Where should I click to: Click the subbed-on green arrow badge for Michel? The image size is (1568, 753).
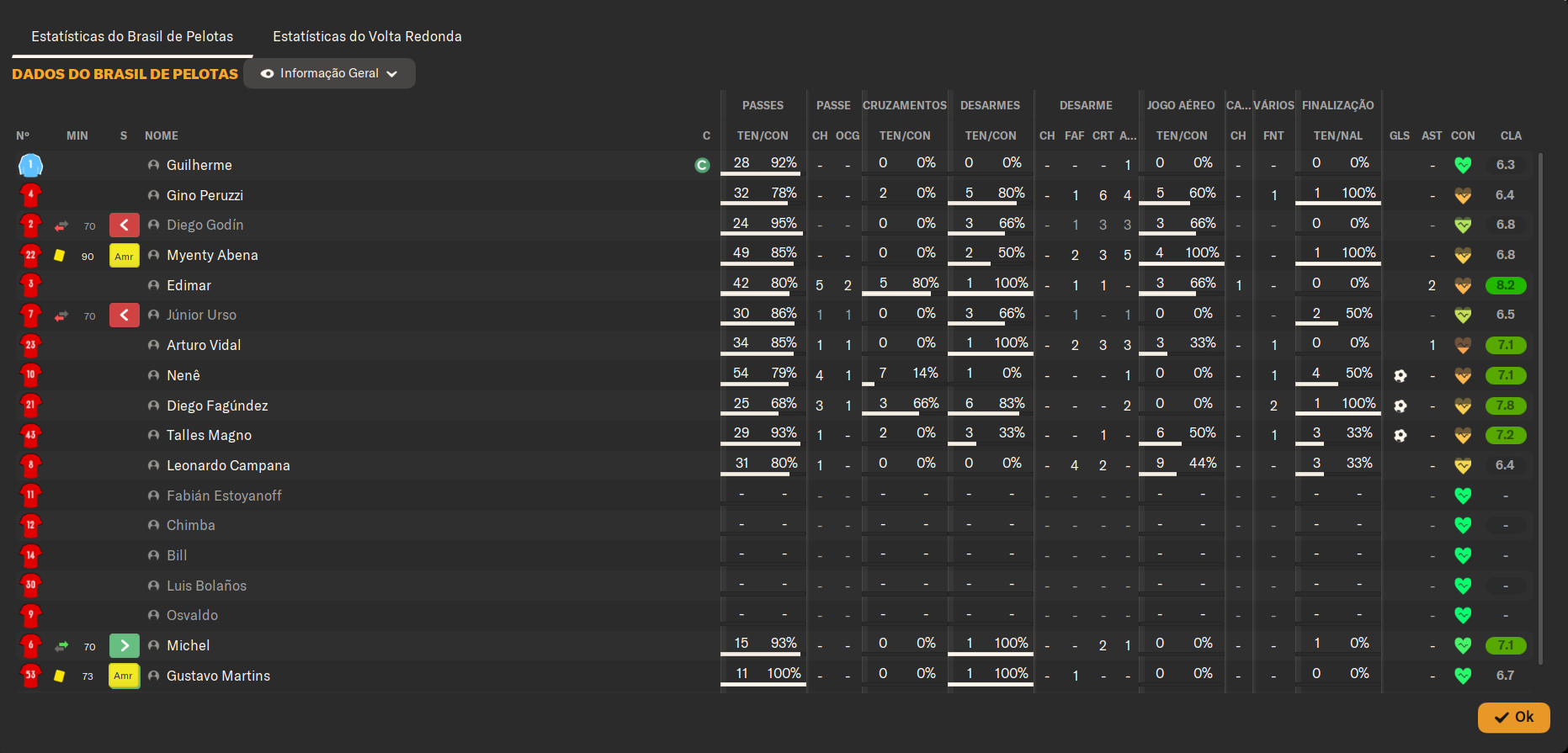[125, 645]
